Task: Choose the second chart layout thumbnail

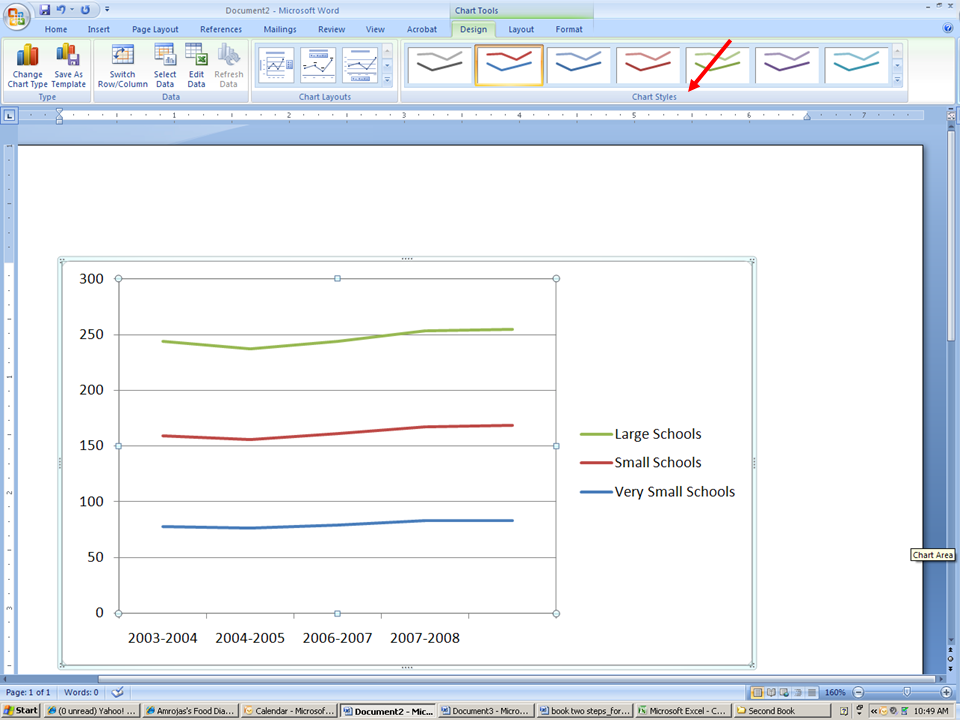Action: point(318,65)
